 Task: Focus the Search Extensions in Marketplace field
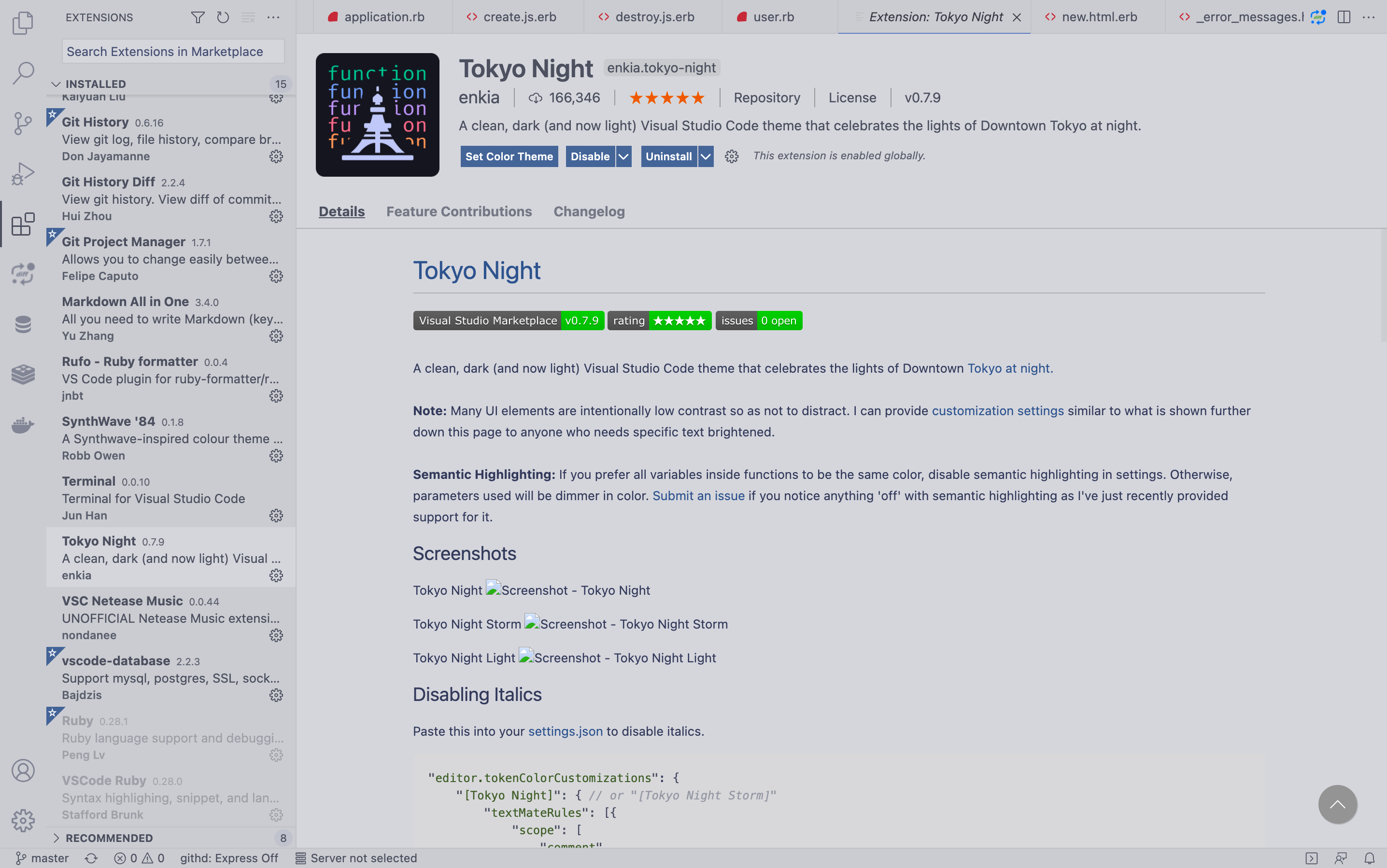[x=173, y=51]
